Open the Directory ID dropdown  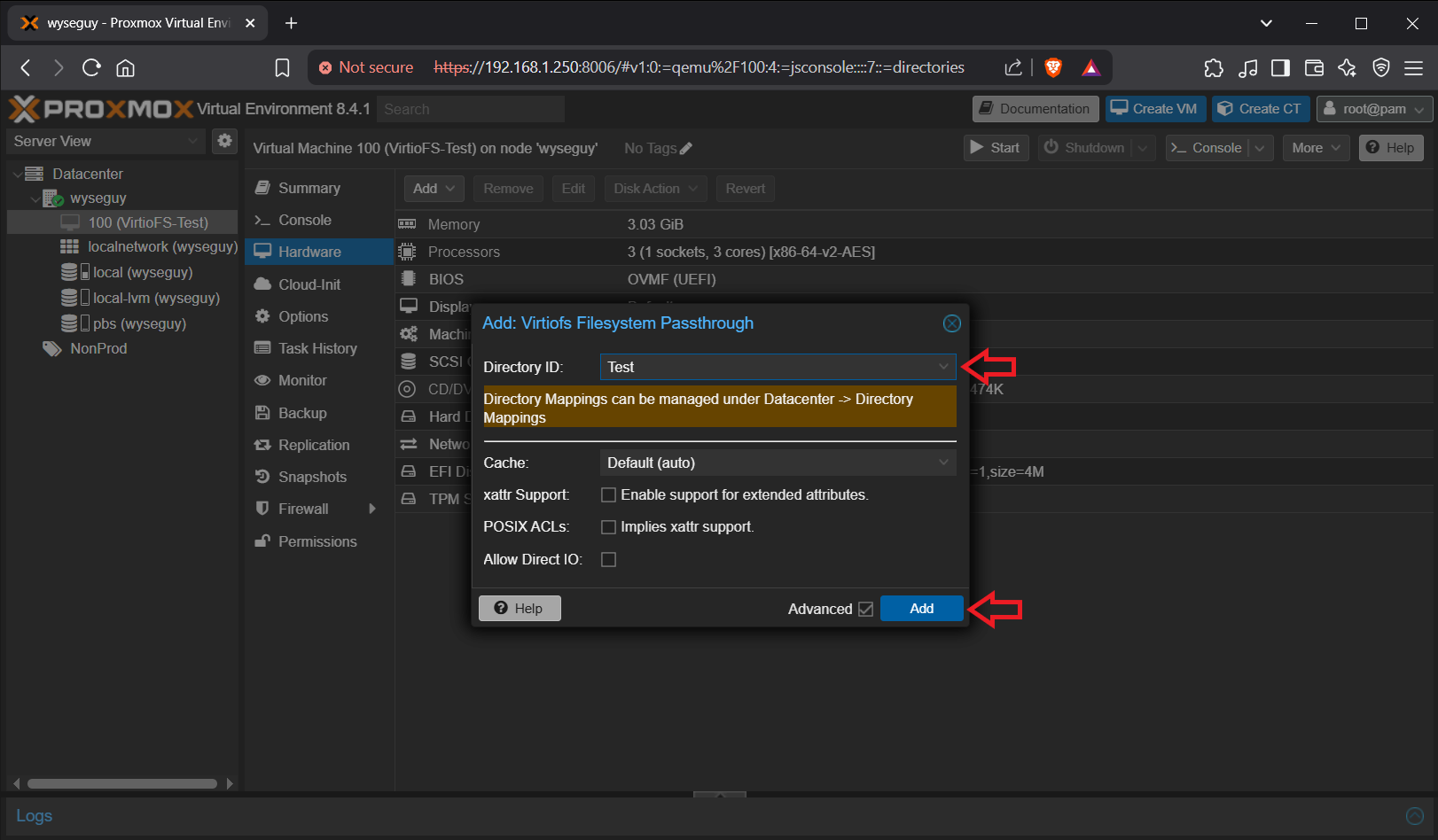943,367
